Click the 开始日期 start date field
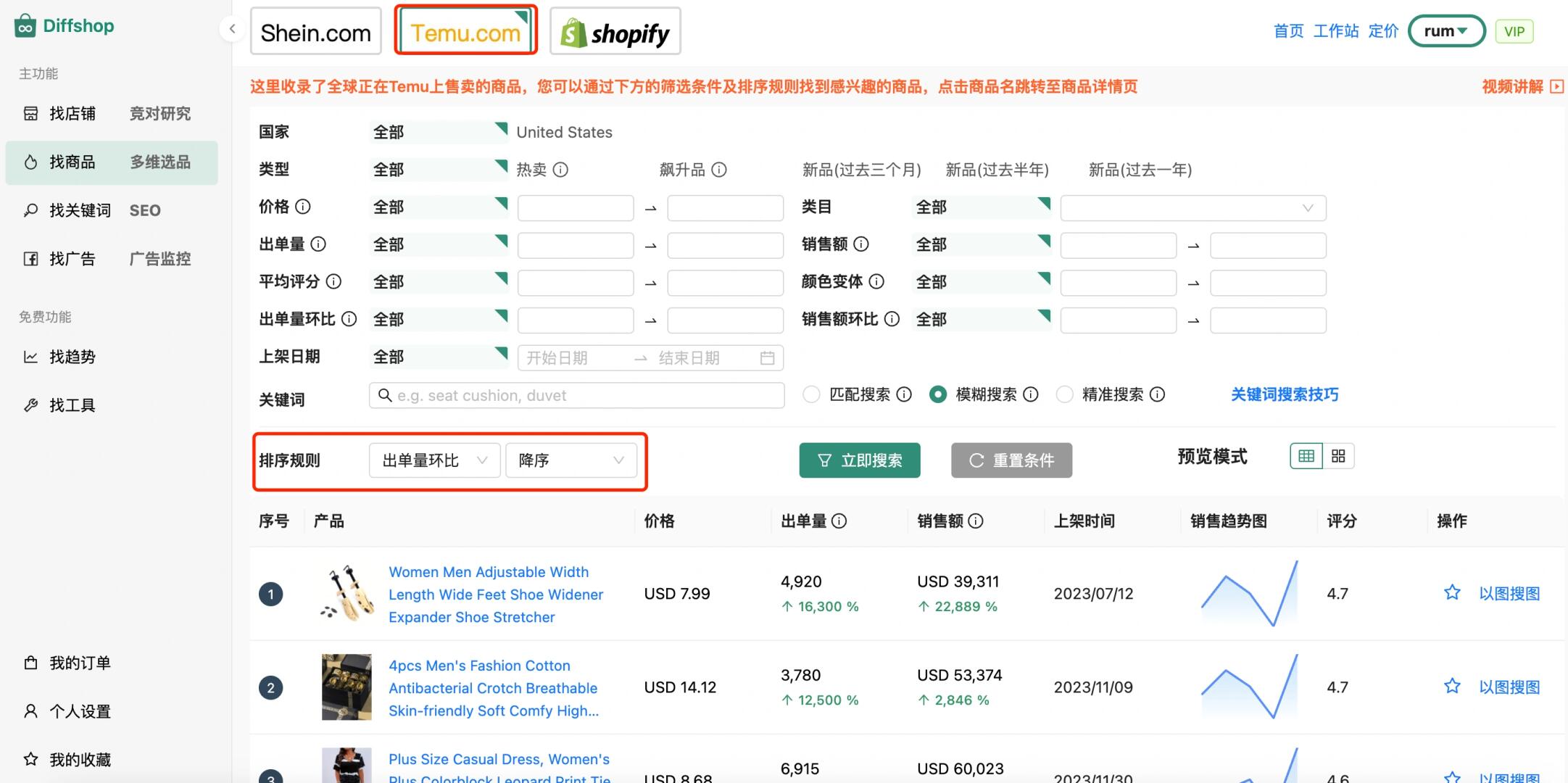The height and width of the screenshot is (783, 1568). pyautogui.click(x=573, y=358)
